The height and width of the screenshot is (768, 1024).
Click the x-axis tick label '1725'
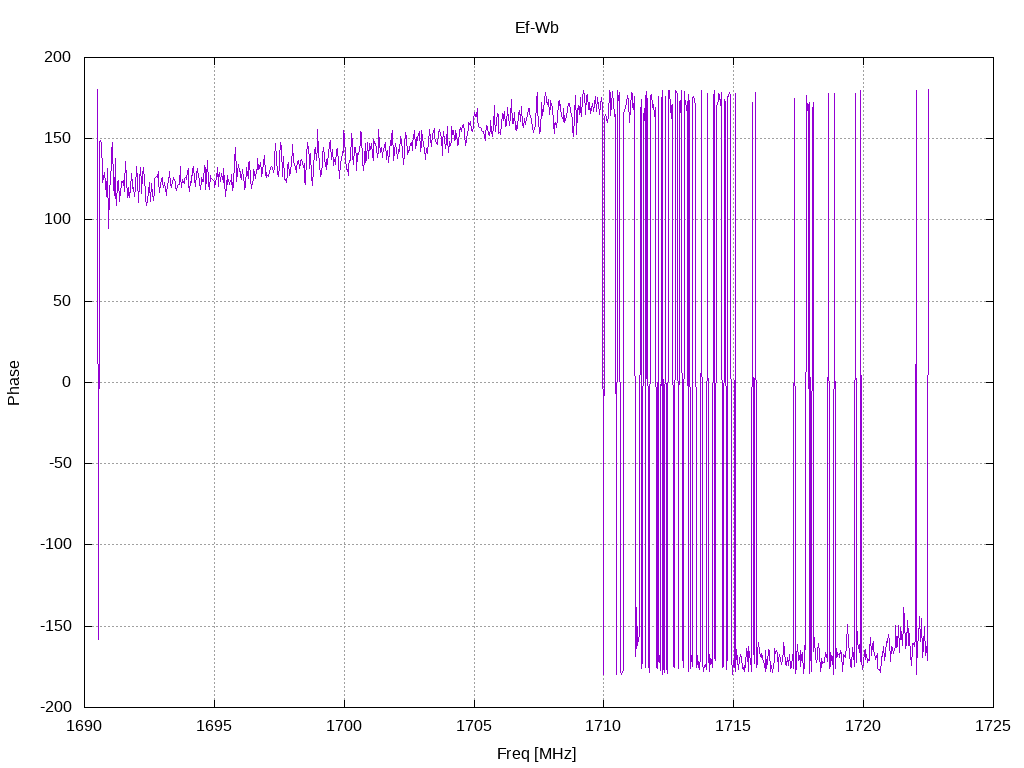pyautogui.click(x=993, y=726)
